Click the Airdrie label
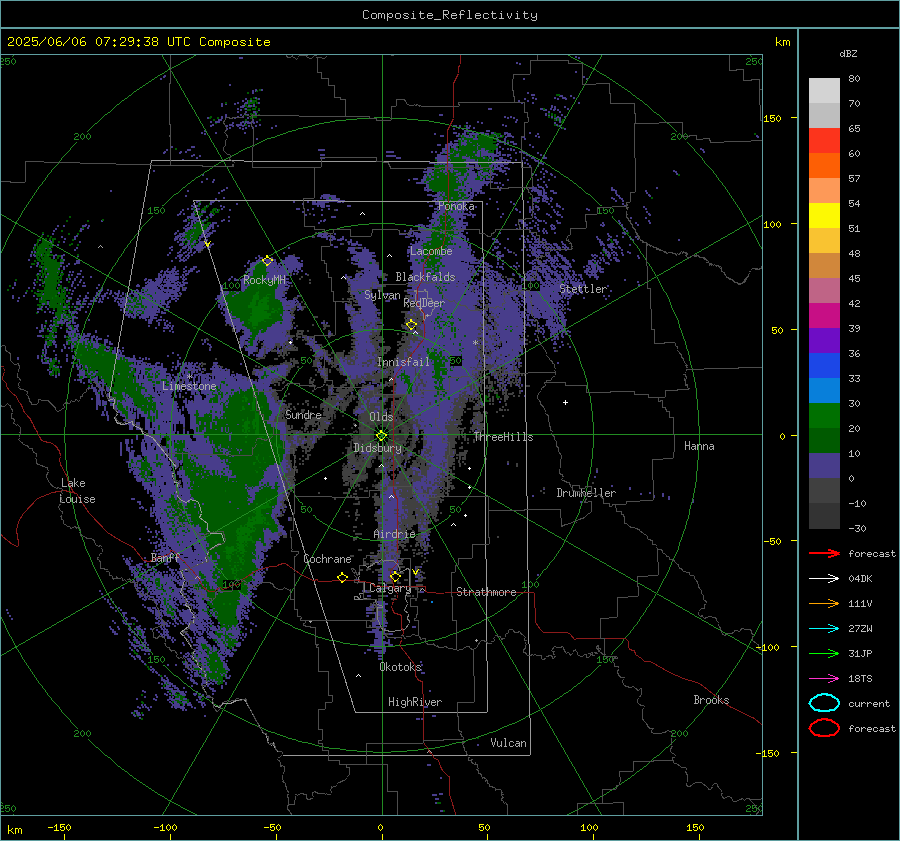Screen dimensions: 900x841 pos(394,534)
